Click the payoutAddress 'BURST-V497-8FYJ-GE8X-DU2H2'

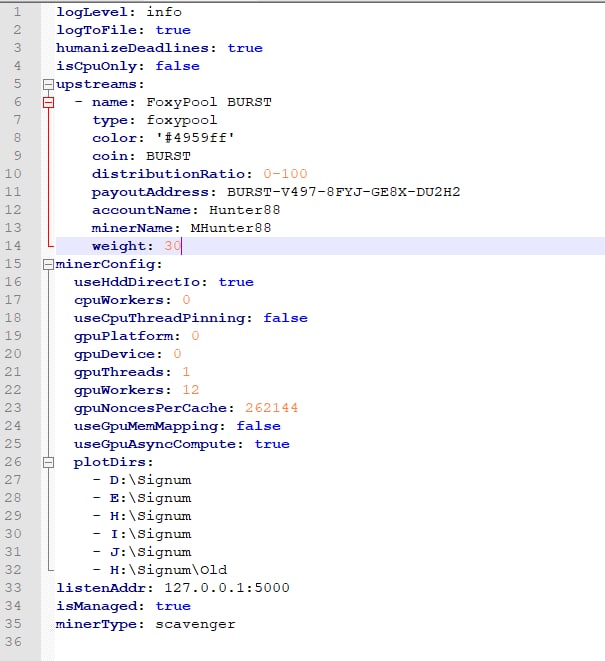[344, 192]
